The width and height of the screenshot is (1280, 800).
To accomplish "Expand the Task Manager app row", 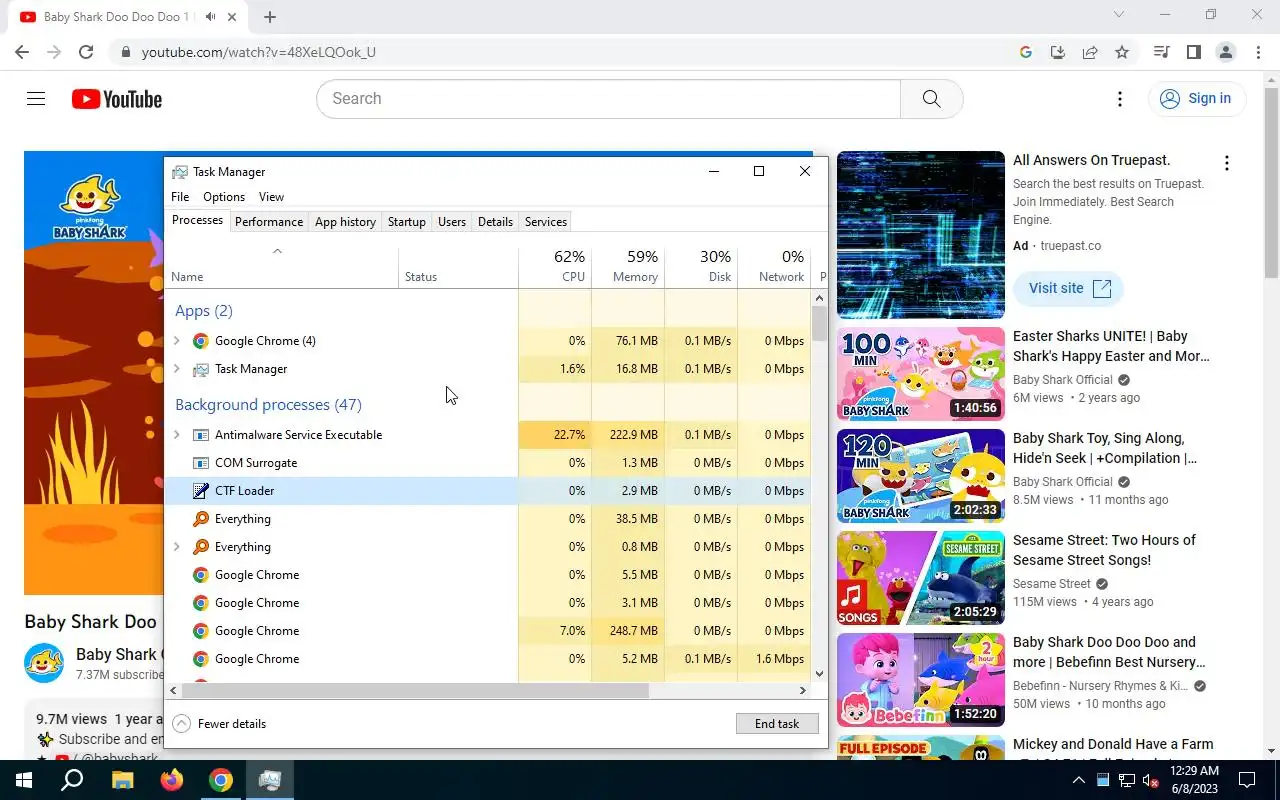I will [x=177, y=369].
